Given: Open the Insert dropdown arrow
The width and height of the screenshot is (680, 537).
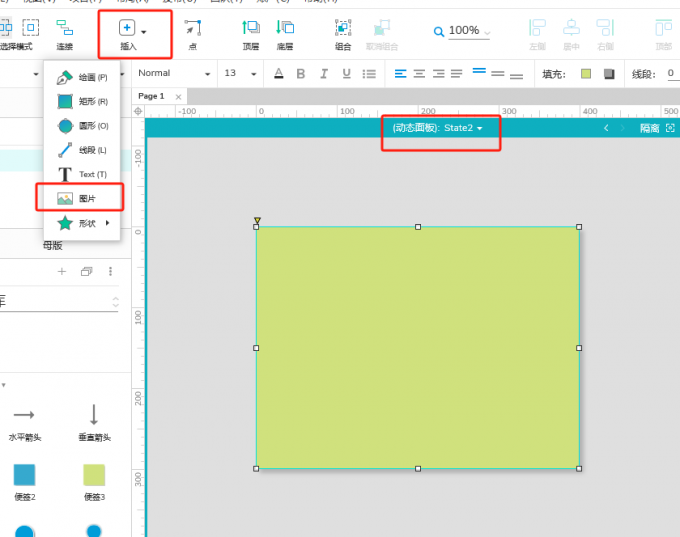Looking at the screenshot, I should (144, 32).
